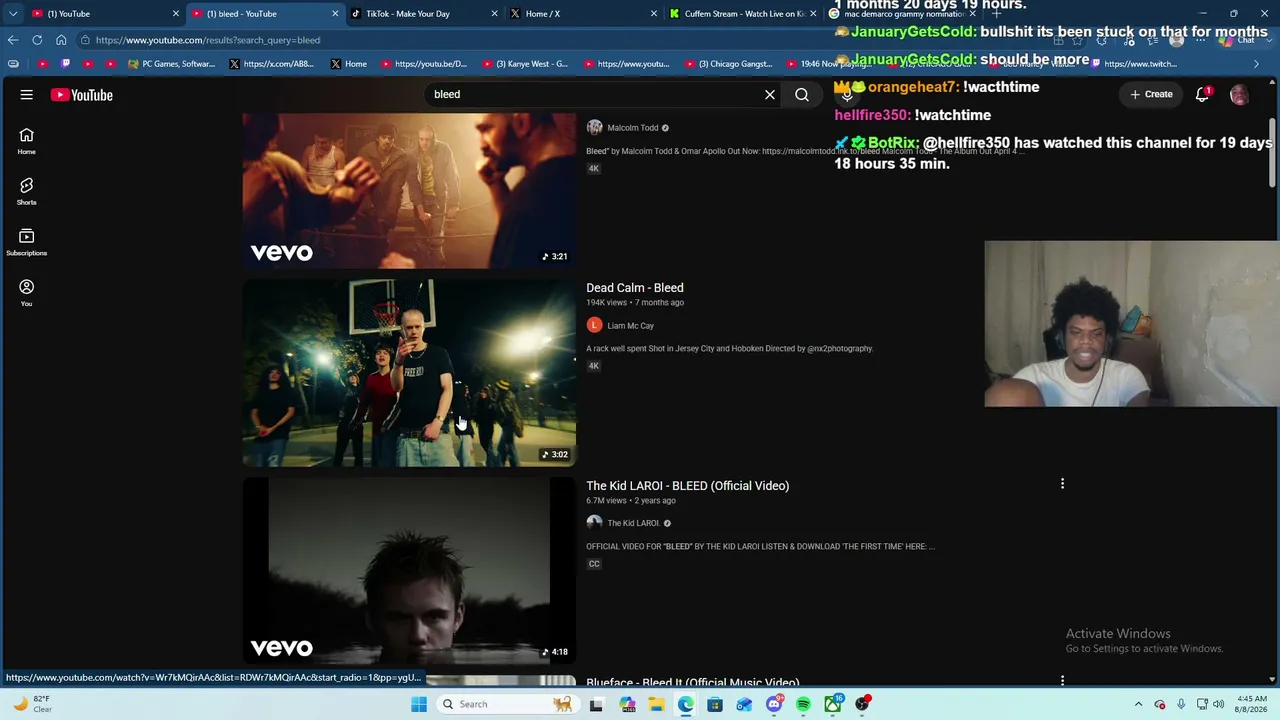Open the tab search dropdown arrow
Screen dimensions: 1280x720
pos(12,14)
